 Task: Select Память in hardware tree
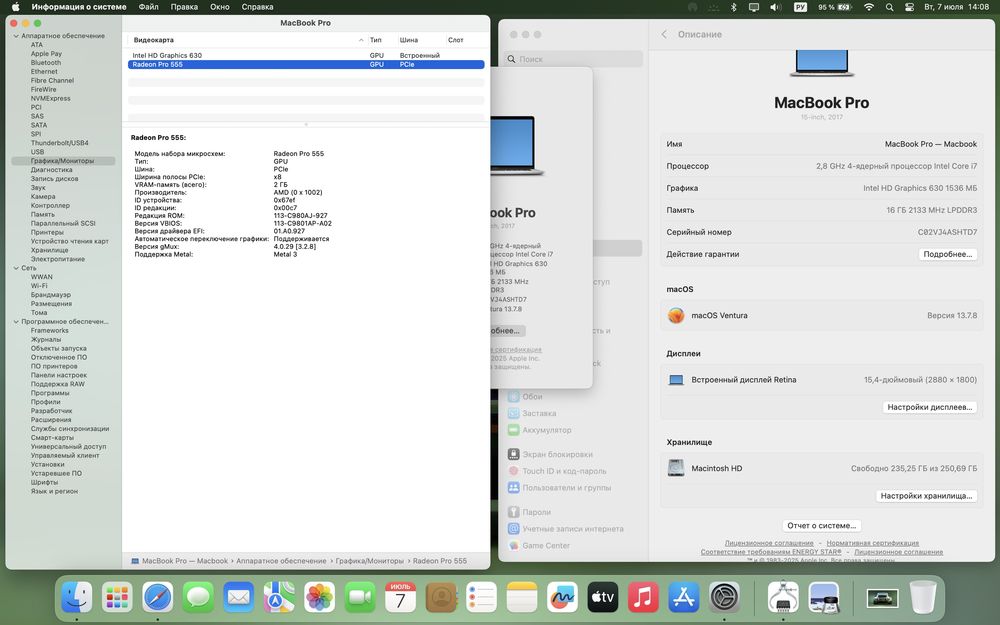click(x=43, y=215)
